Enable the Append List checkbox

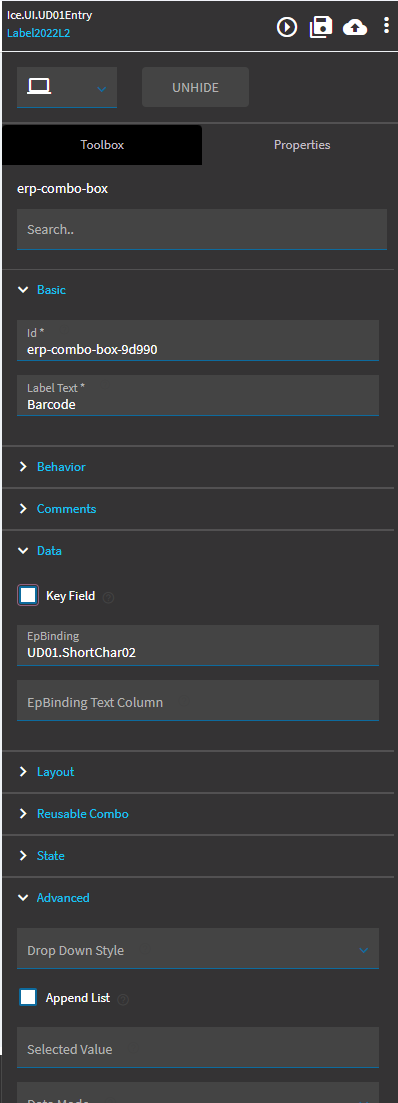tap(28, 997)
